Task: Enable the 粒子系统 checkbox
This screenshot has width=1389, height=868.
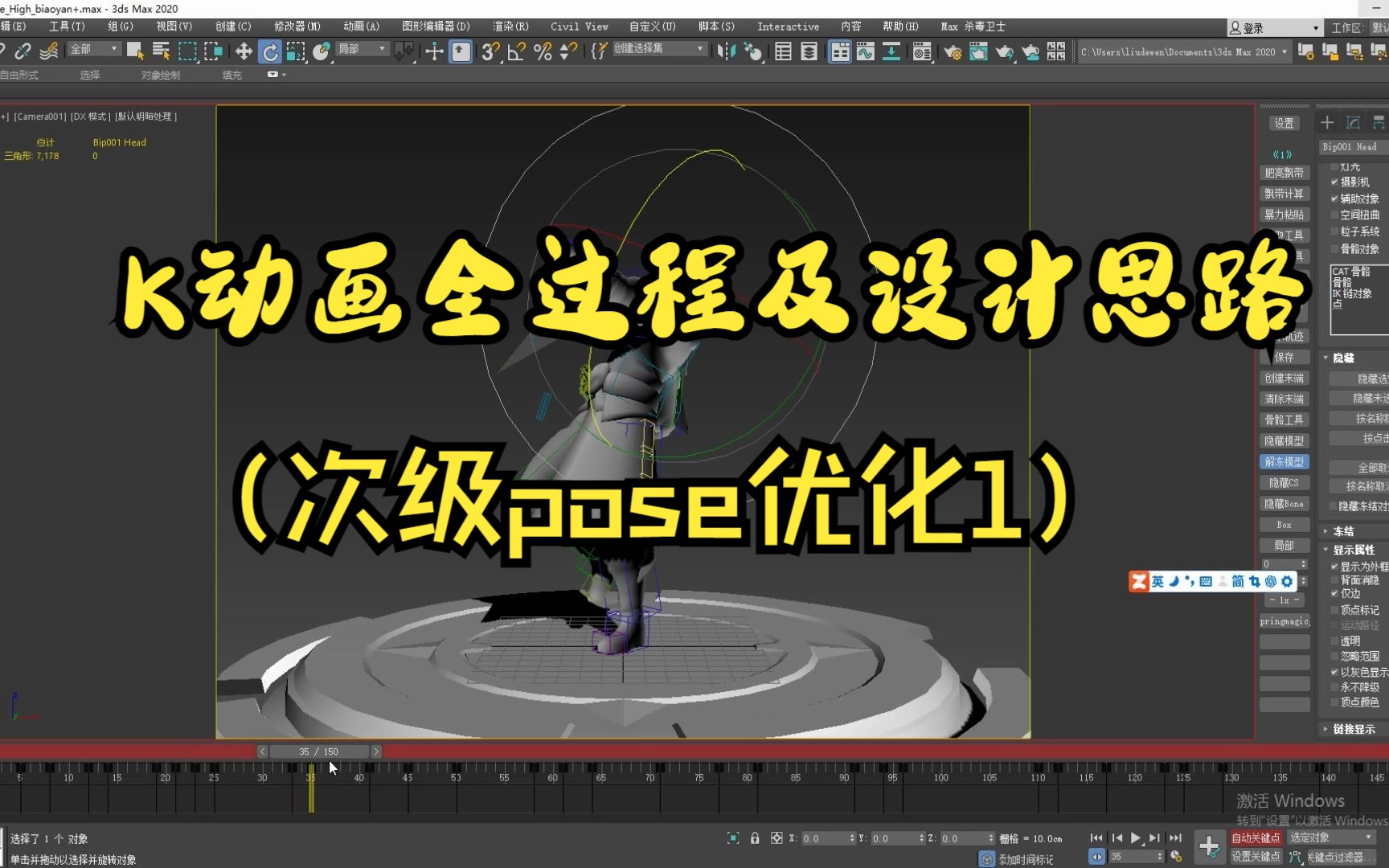Action: click(1334, 231)
